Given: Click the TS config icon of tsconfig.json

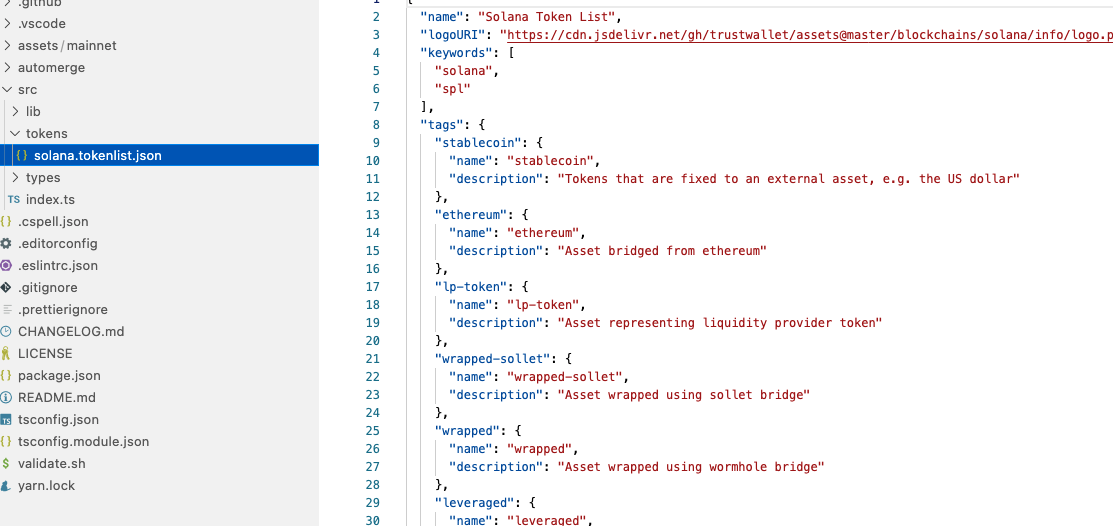Looking at the screenshot, I should (x=6, y=420).
